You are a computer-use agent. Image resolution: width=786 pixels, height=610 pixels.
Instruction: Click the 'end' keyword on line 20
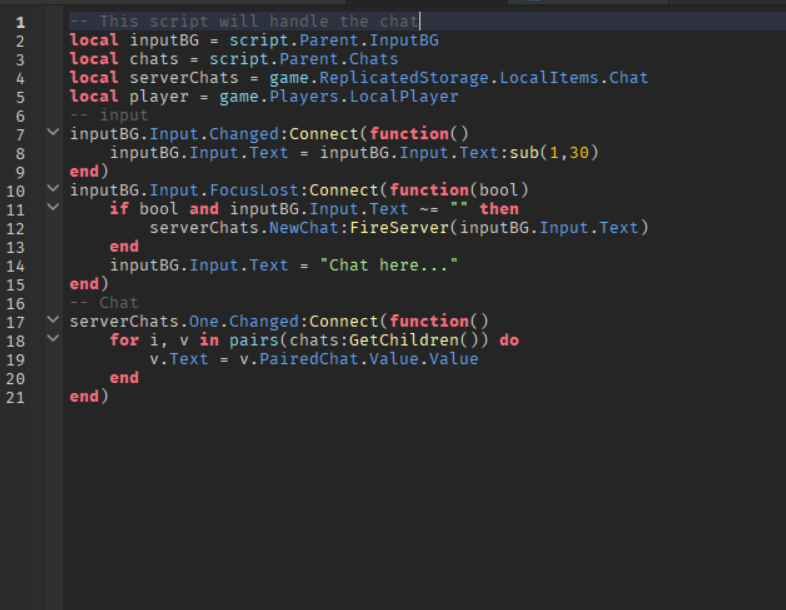tap(124, 377)
